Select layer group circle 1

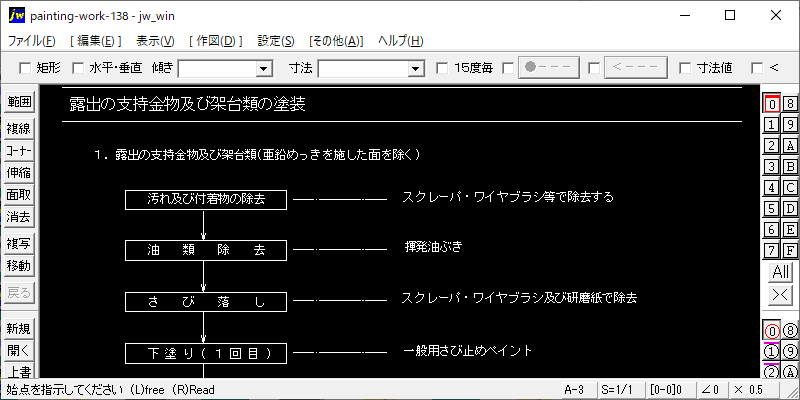772,352
